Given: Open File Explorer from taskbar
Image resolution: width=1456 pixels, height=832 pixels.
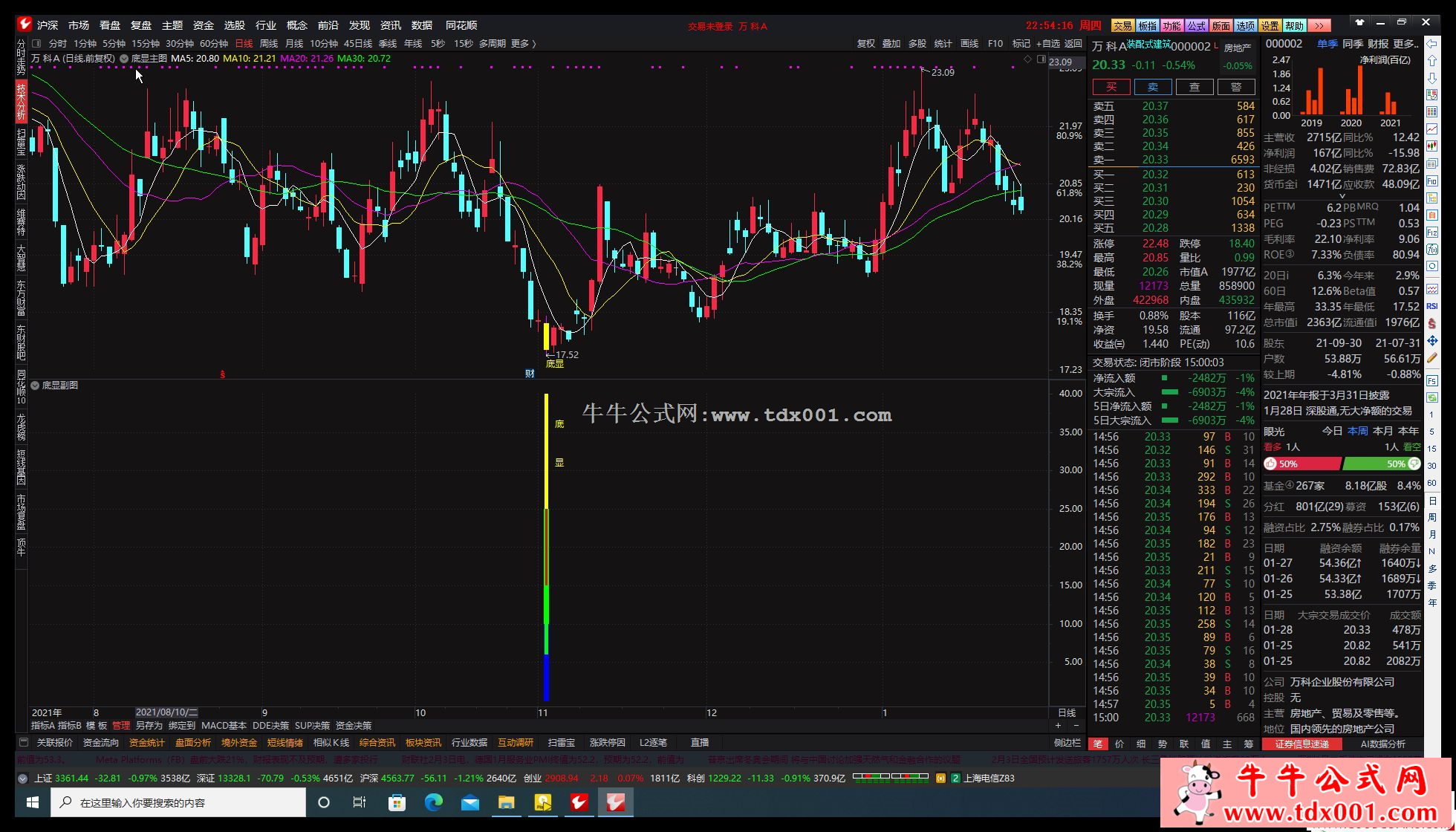Looking at the screenshot, I should [506, 802].
